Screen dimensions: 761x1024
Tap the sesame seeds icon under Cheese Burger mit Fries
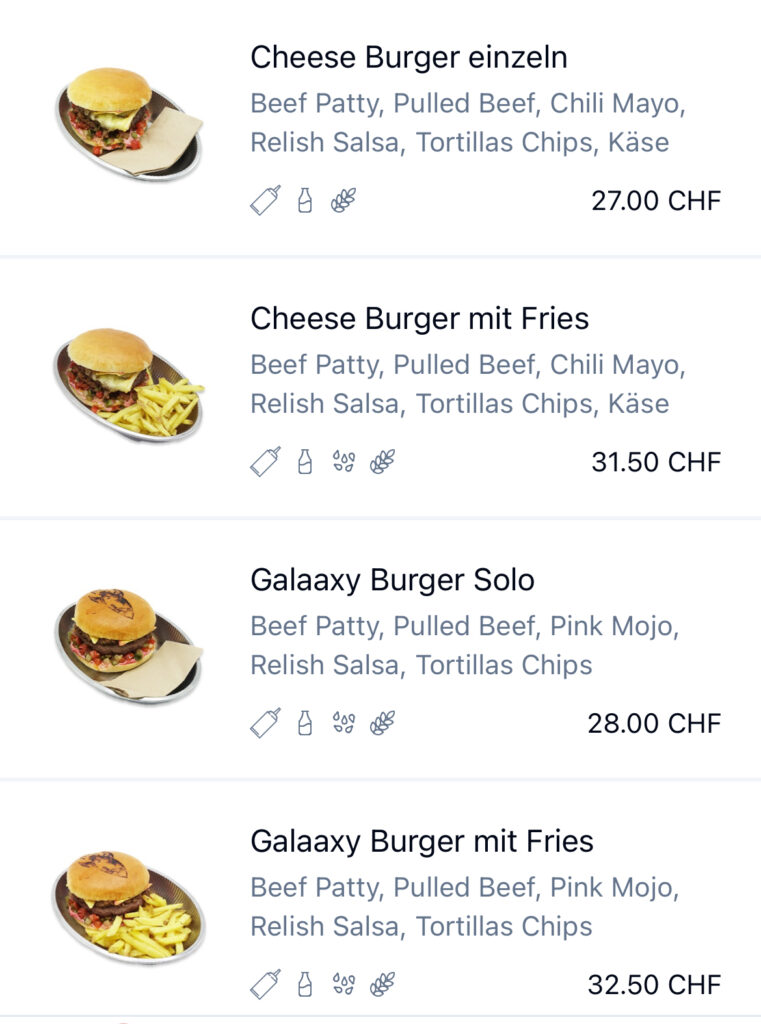(344, 462)
